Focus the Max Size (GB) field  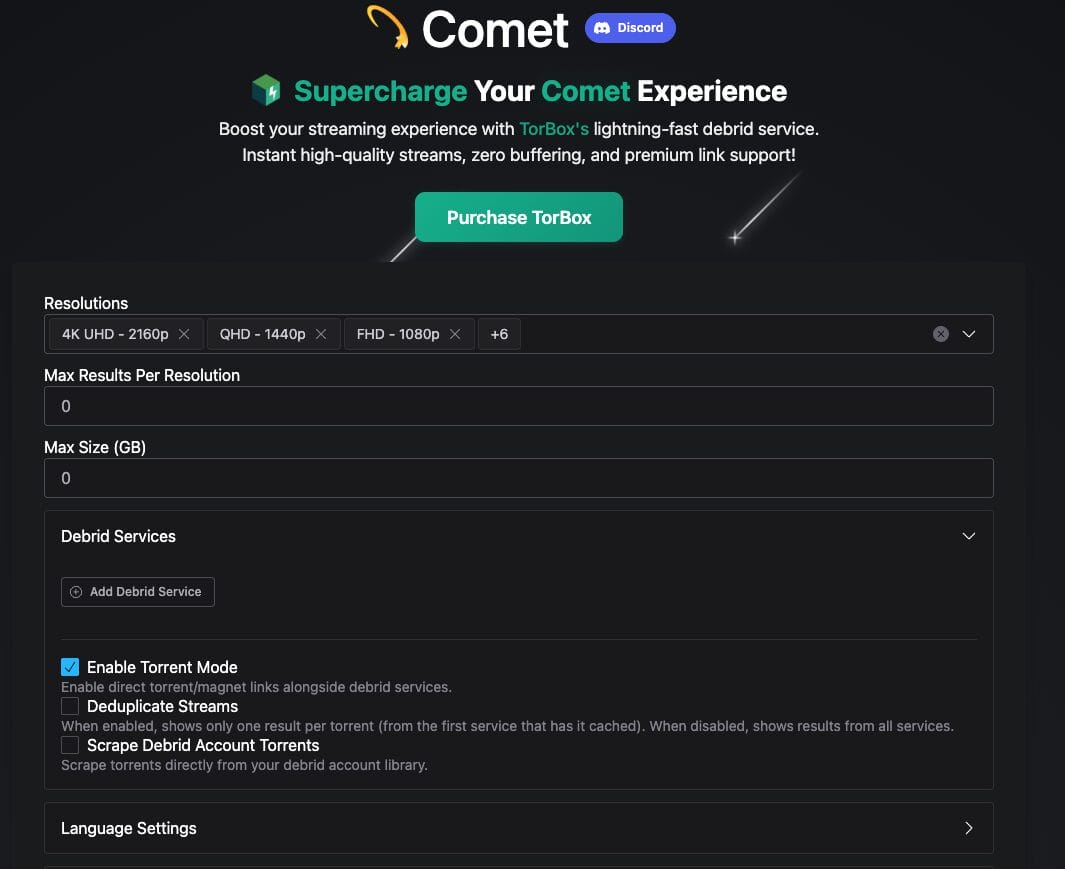point(518,478)
